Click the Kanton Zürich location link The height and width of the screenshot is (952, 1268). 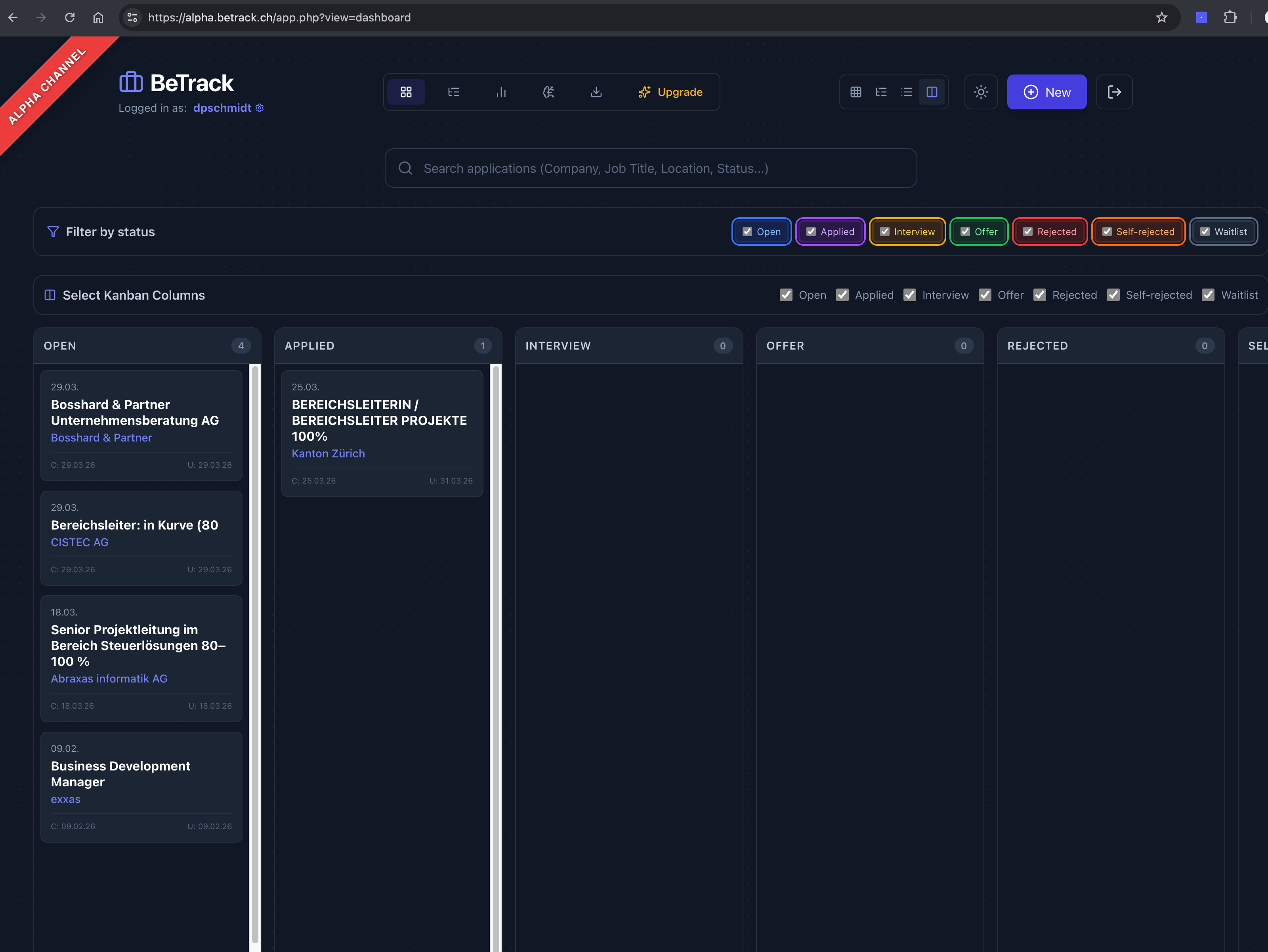328,453
